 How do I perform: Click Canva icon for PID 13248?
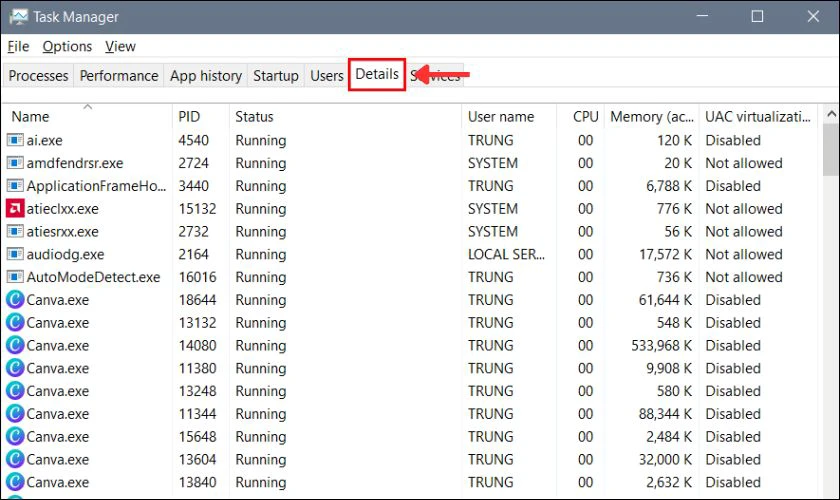click(15, 391)
